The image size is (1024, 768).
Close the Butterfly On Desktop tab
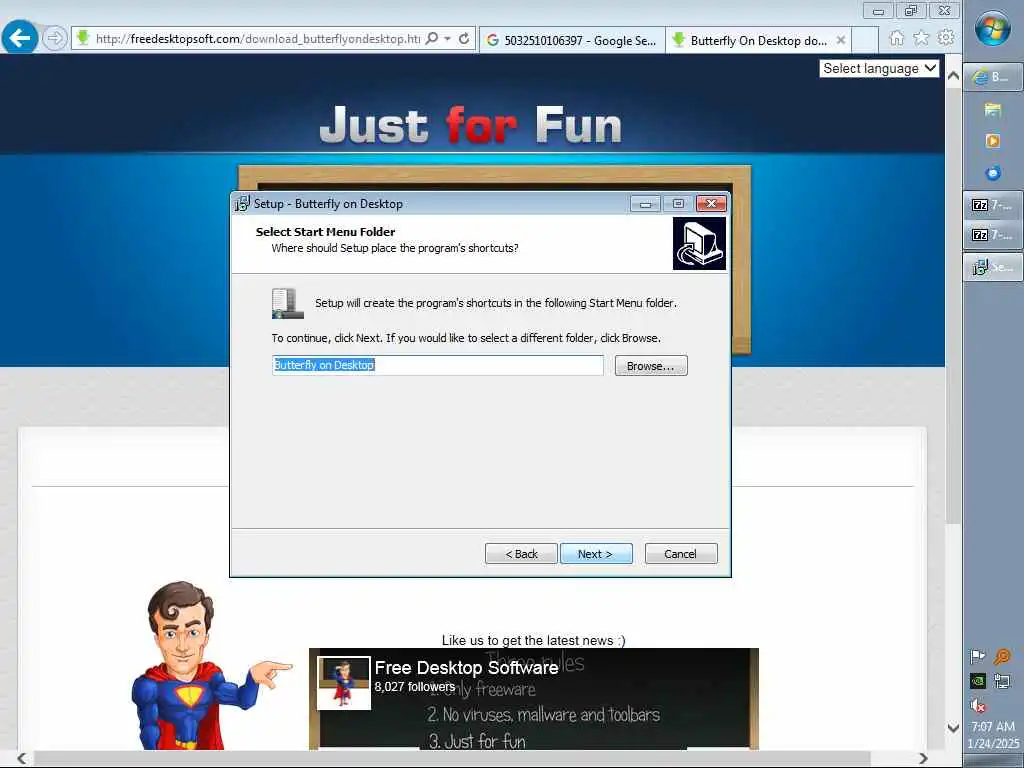click(841, 40)
